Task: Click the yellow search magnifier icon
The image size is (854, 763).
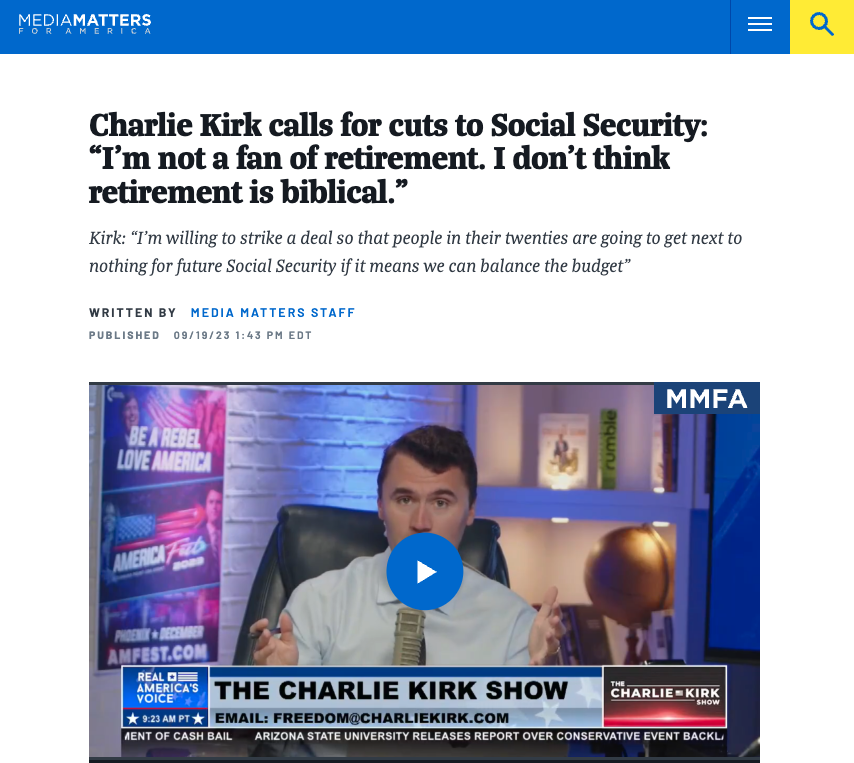Action: [x=822, y=25]
